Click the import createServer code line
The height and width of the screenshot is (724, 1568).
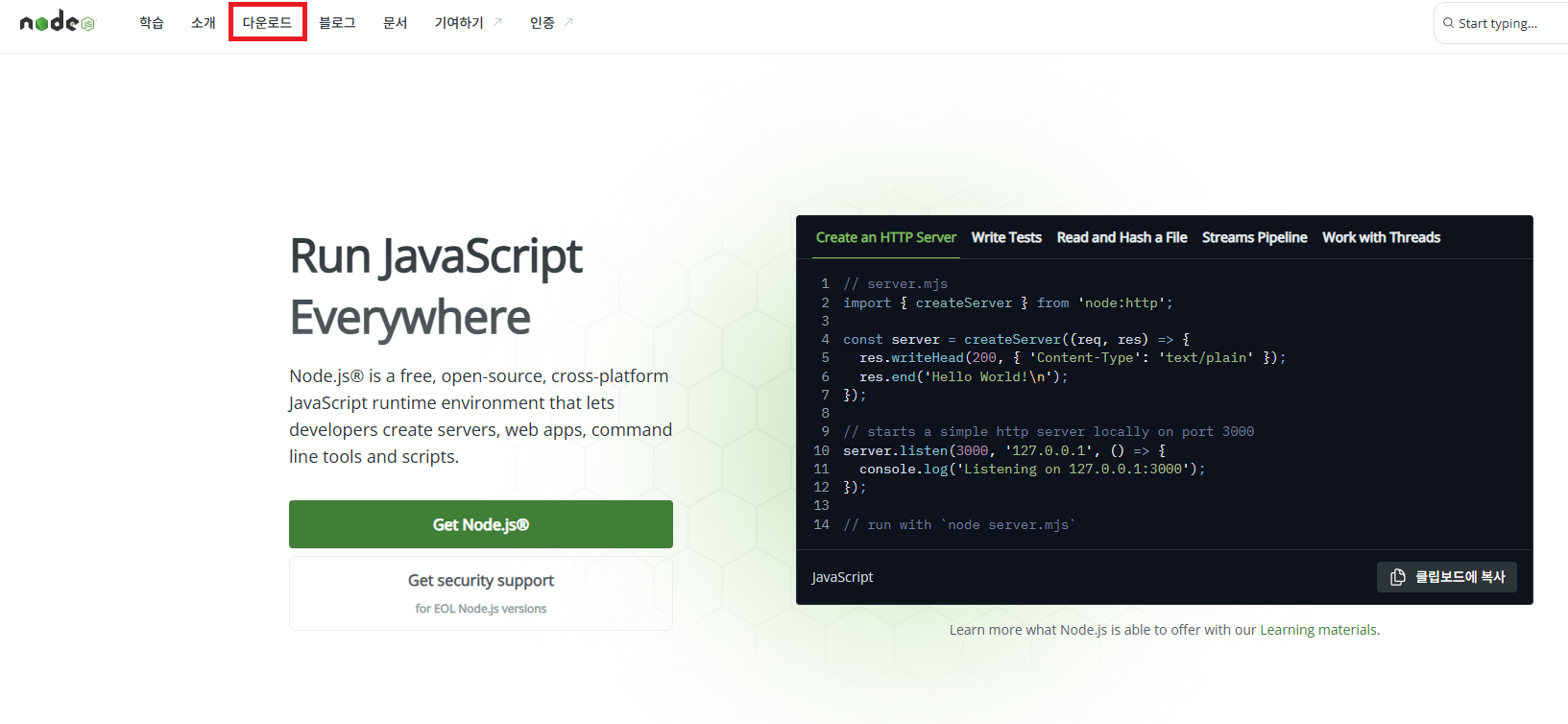coord(1008,302)
